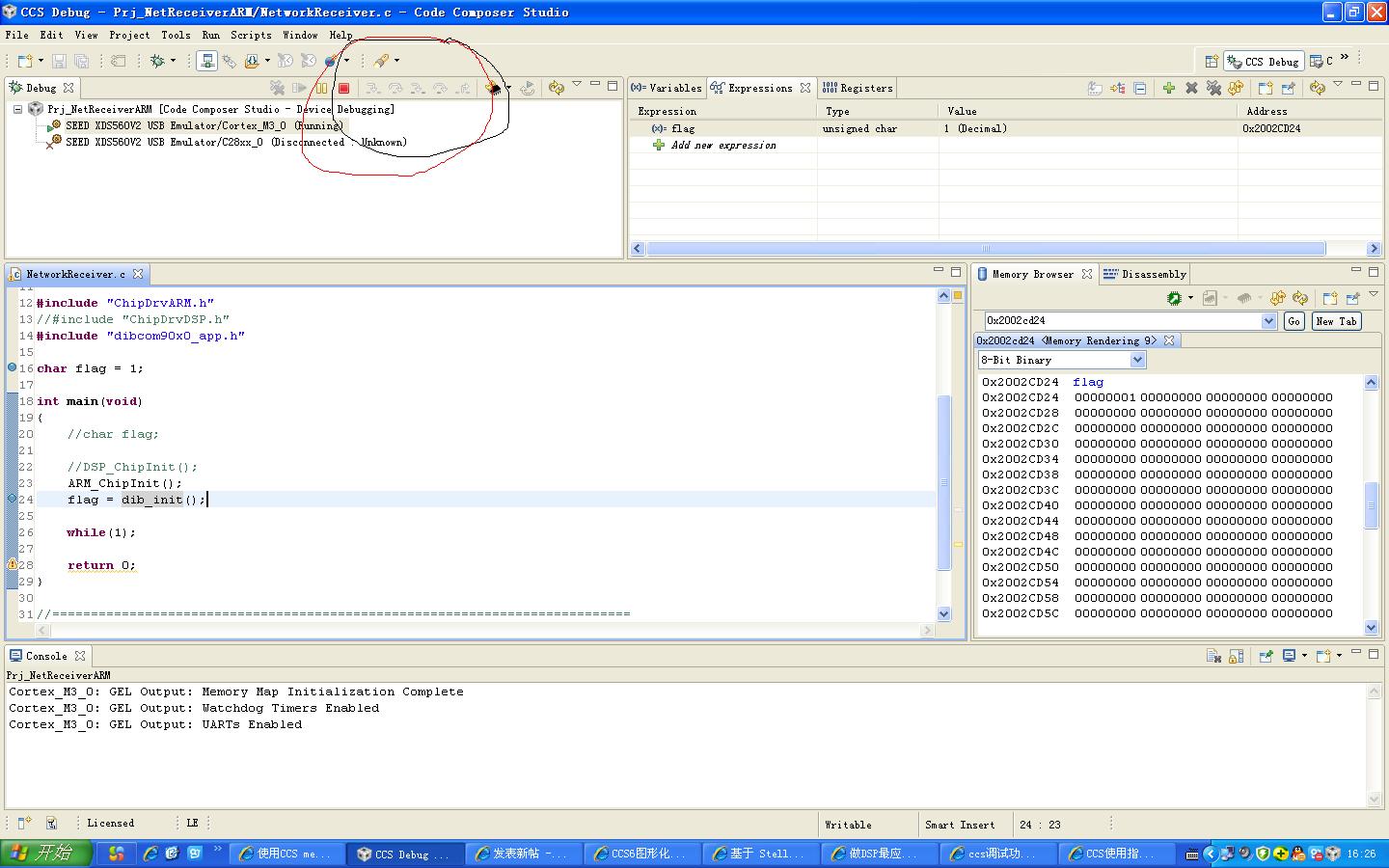1389x868 pixels.
Task: Select the flag expression row
Action: 1005,128
